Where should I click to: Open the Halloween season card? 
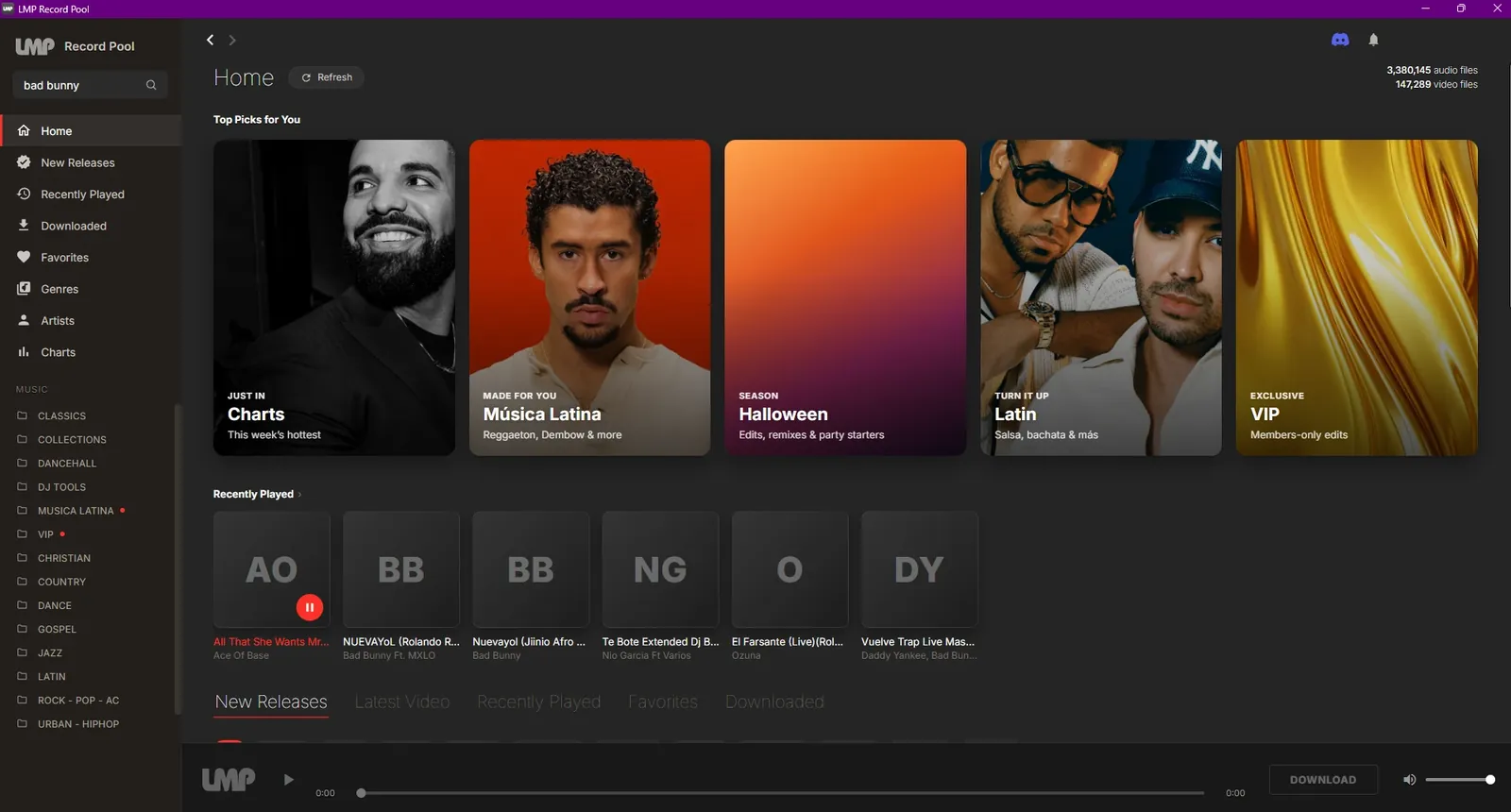(845, 297)
